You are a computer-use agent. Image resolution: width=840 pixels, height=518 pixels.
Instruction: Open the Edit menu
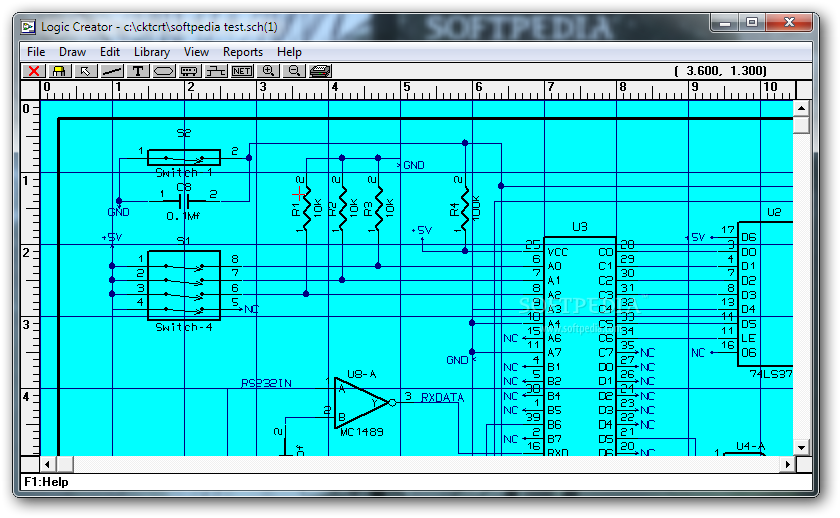[110, 52]
